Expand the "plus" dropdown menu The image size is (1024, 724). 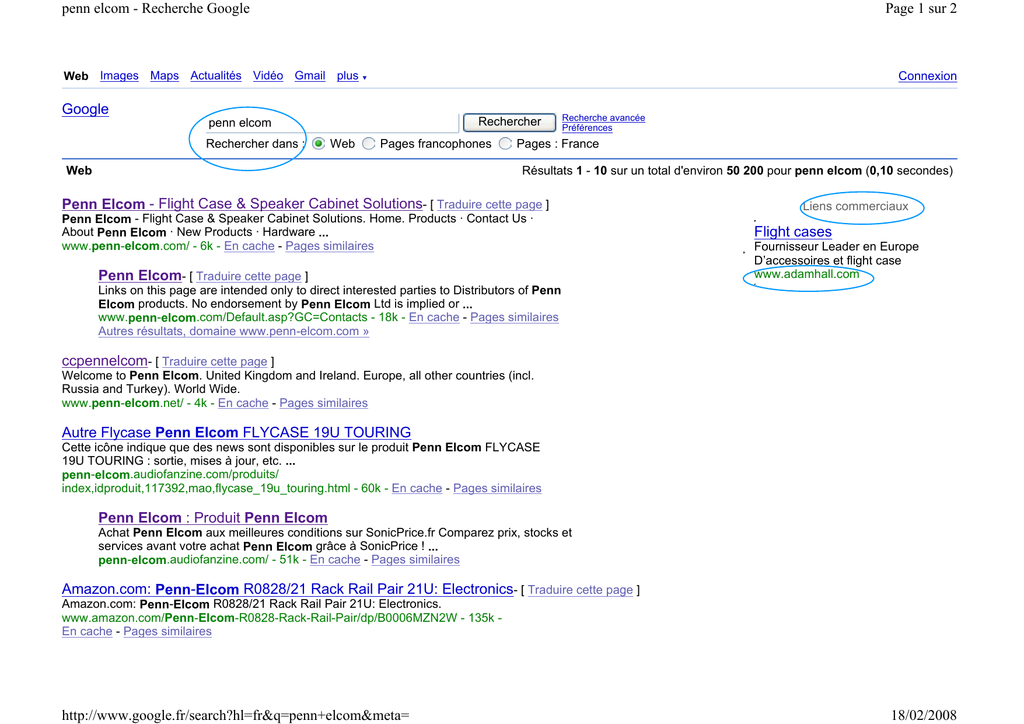tap(351, 76)
